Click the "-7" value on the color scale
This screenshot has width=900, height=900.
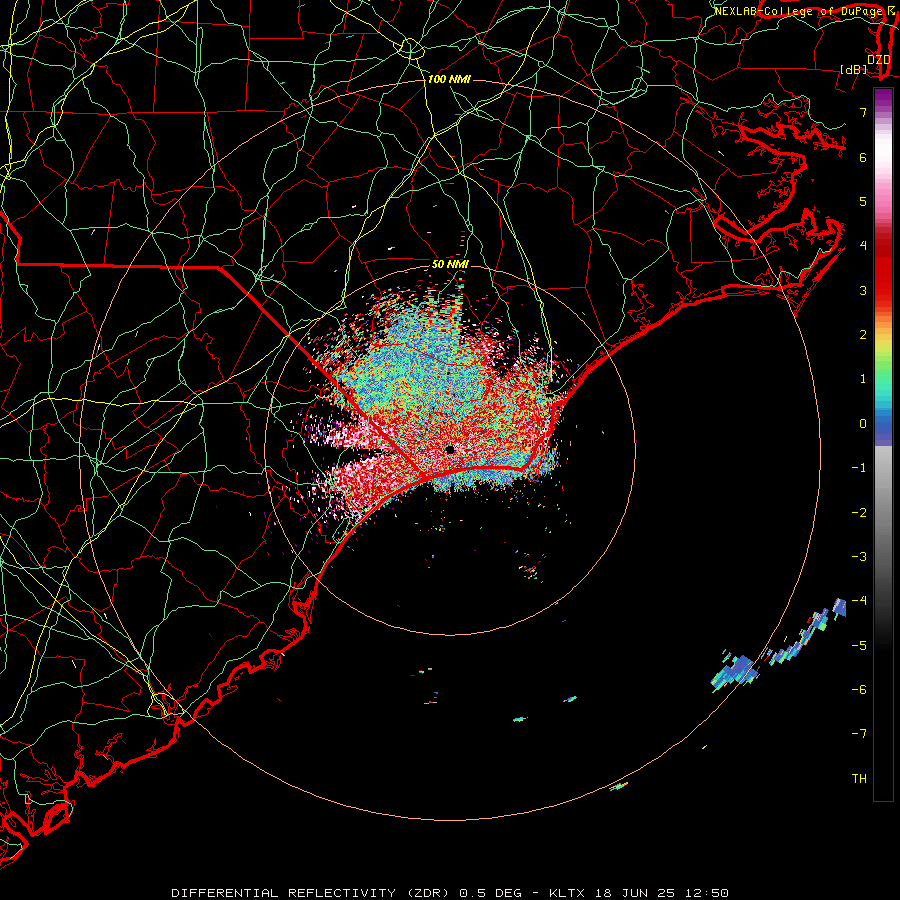click(x=859, y=734)
